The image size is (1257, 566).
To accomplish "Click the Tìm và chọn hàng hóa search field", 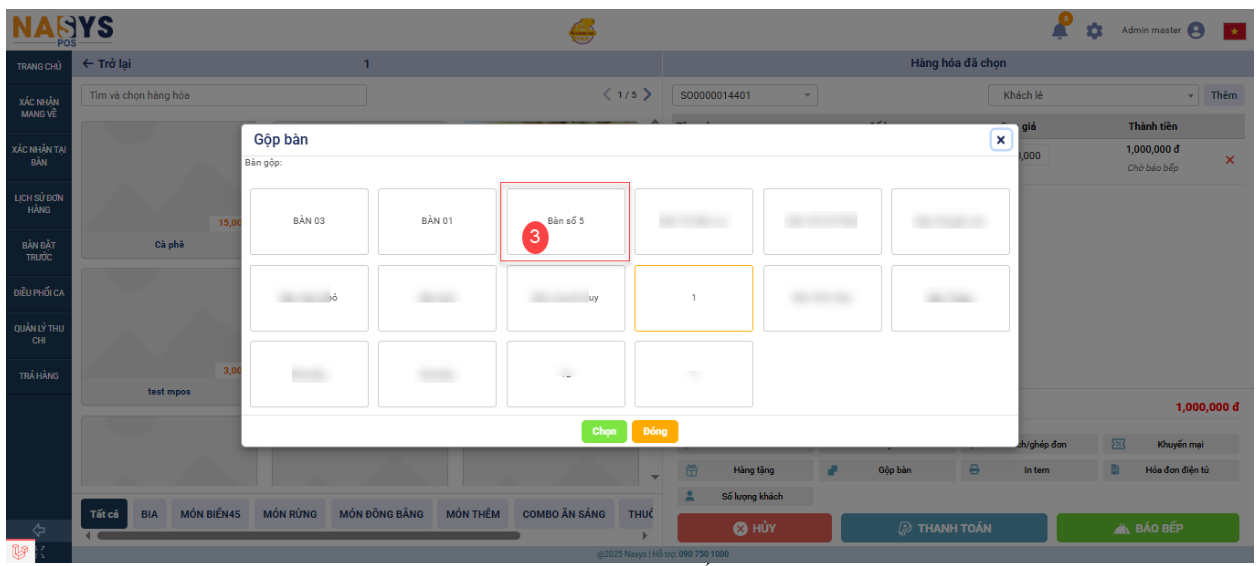I will pos(223,95).
